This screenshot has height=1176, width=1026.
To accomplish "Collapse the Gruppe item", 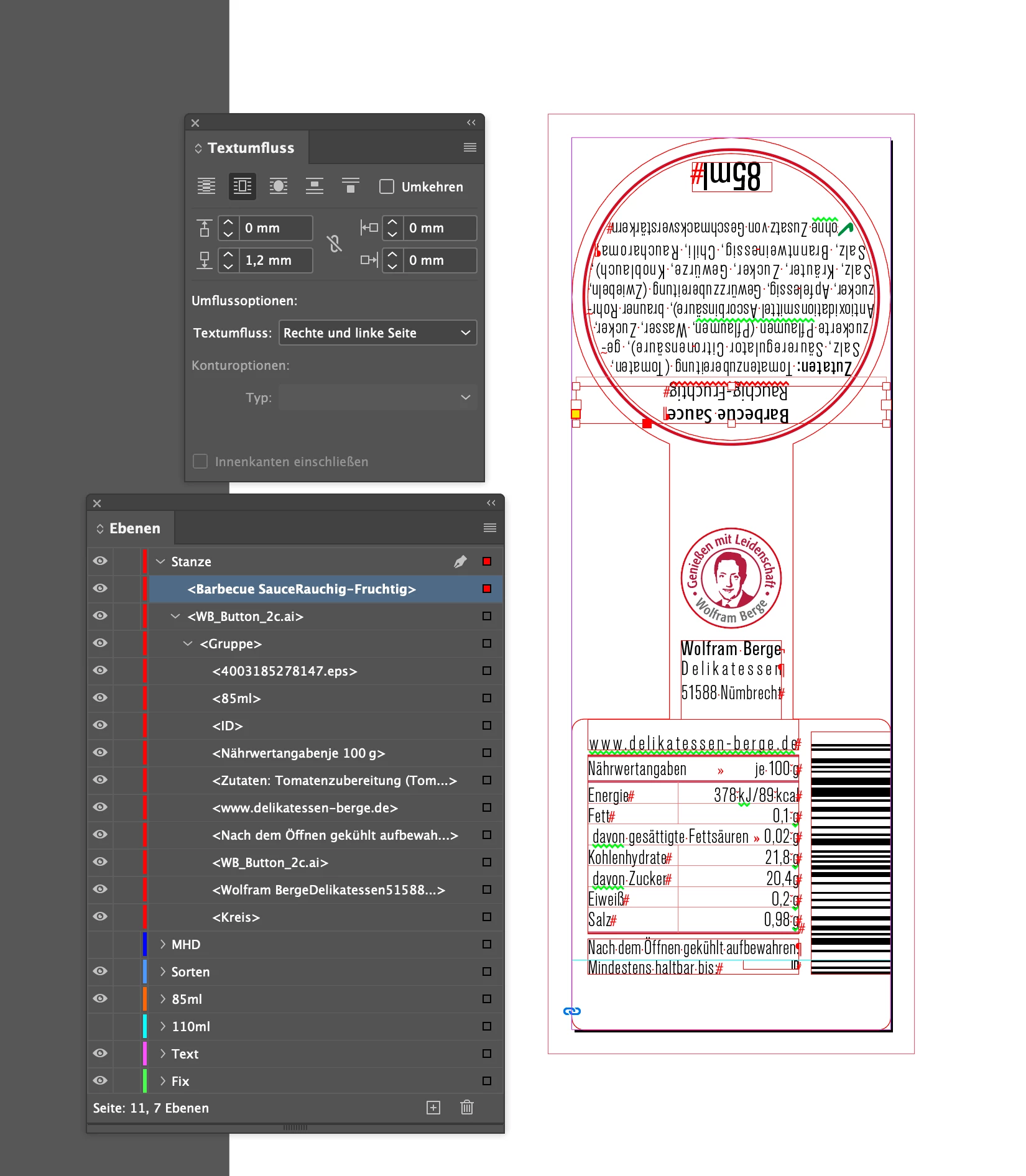I will [188, 643].
